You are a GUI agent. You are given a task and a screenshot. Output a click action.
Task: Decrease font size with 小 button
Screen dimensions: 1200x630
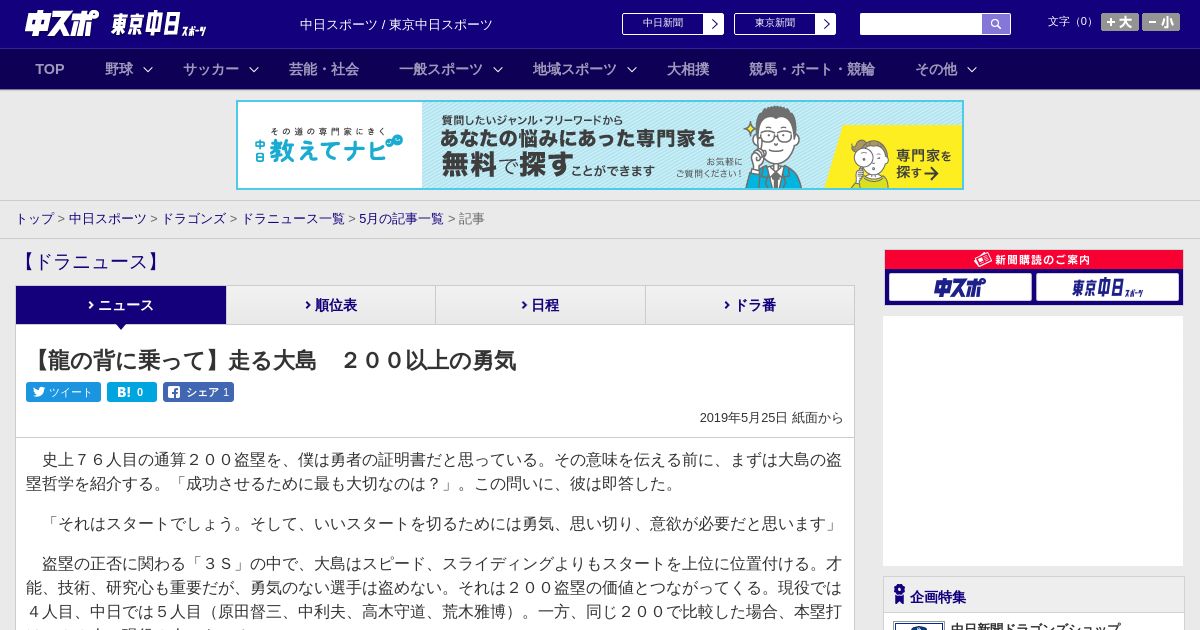click(1161, 22)
